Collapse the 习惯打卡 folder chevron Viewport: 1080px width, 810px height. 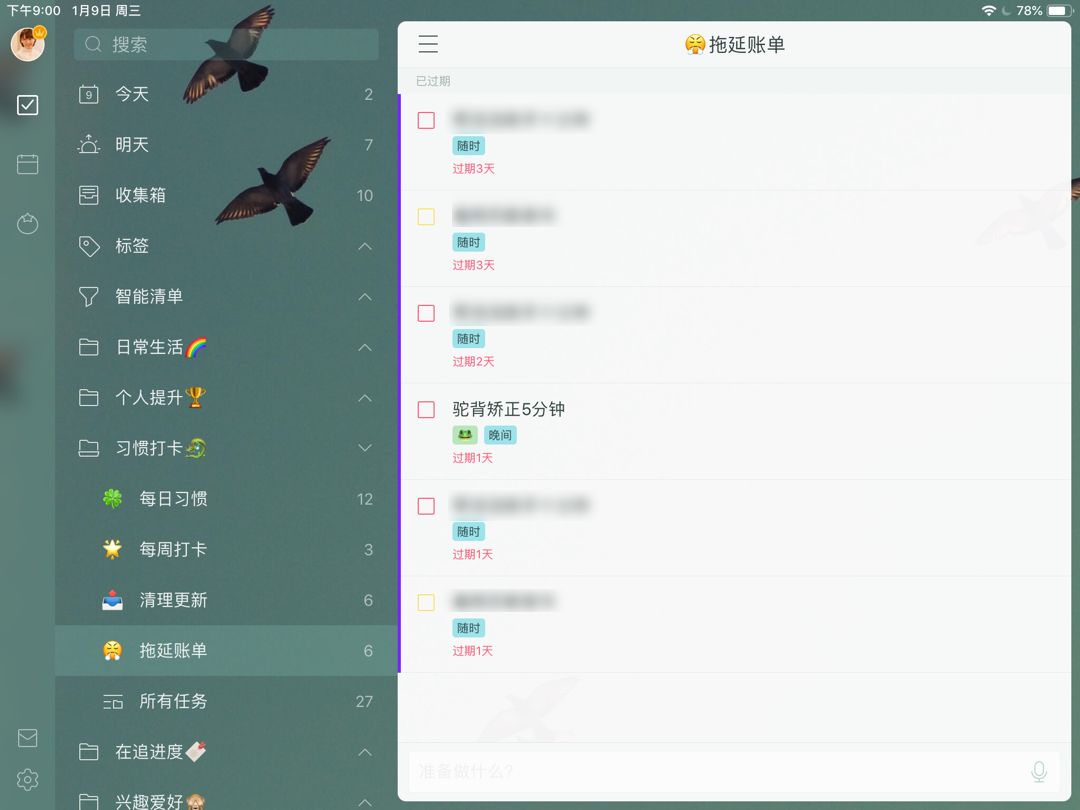coord(365,448)
